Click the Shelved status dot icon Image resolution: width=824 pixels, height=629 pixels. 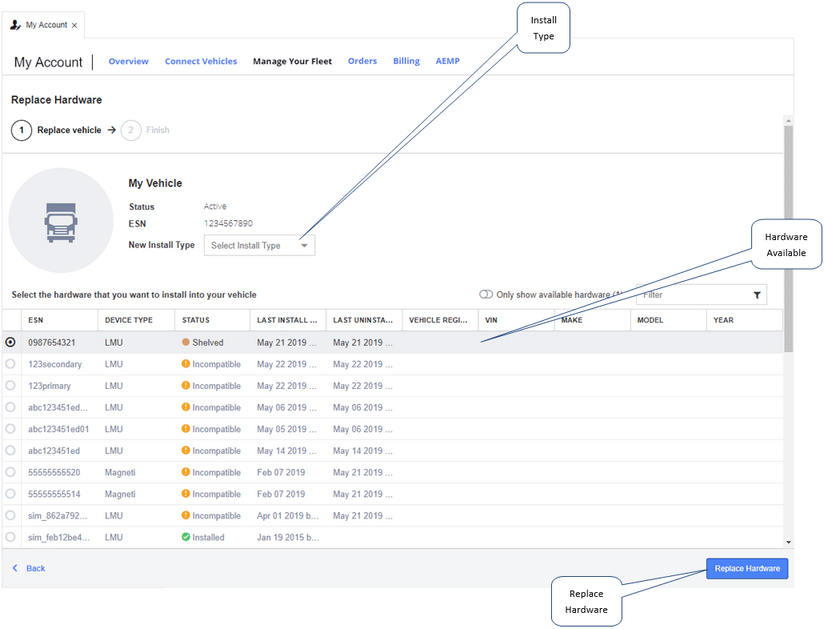pyautogui.click(x=186, y=342)
